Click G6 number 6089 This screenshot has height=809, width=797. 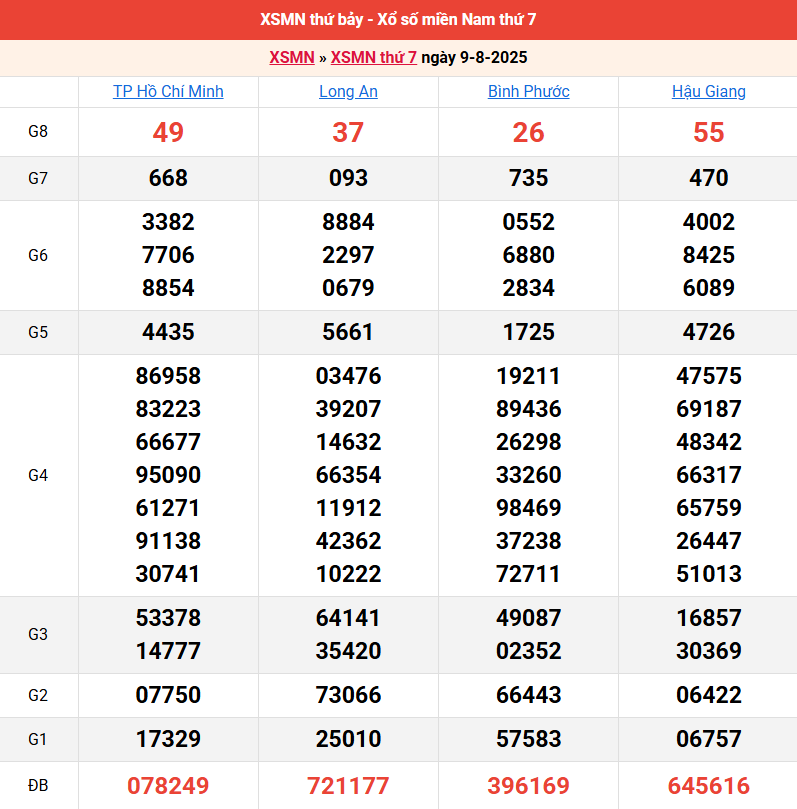(x=709, y=288)
